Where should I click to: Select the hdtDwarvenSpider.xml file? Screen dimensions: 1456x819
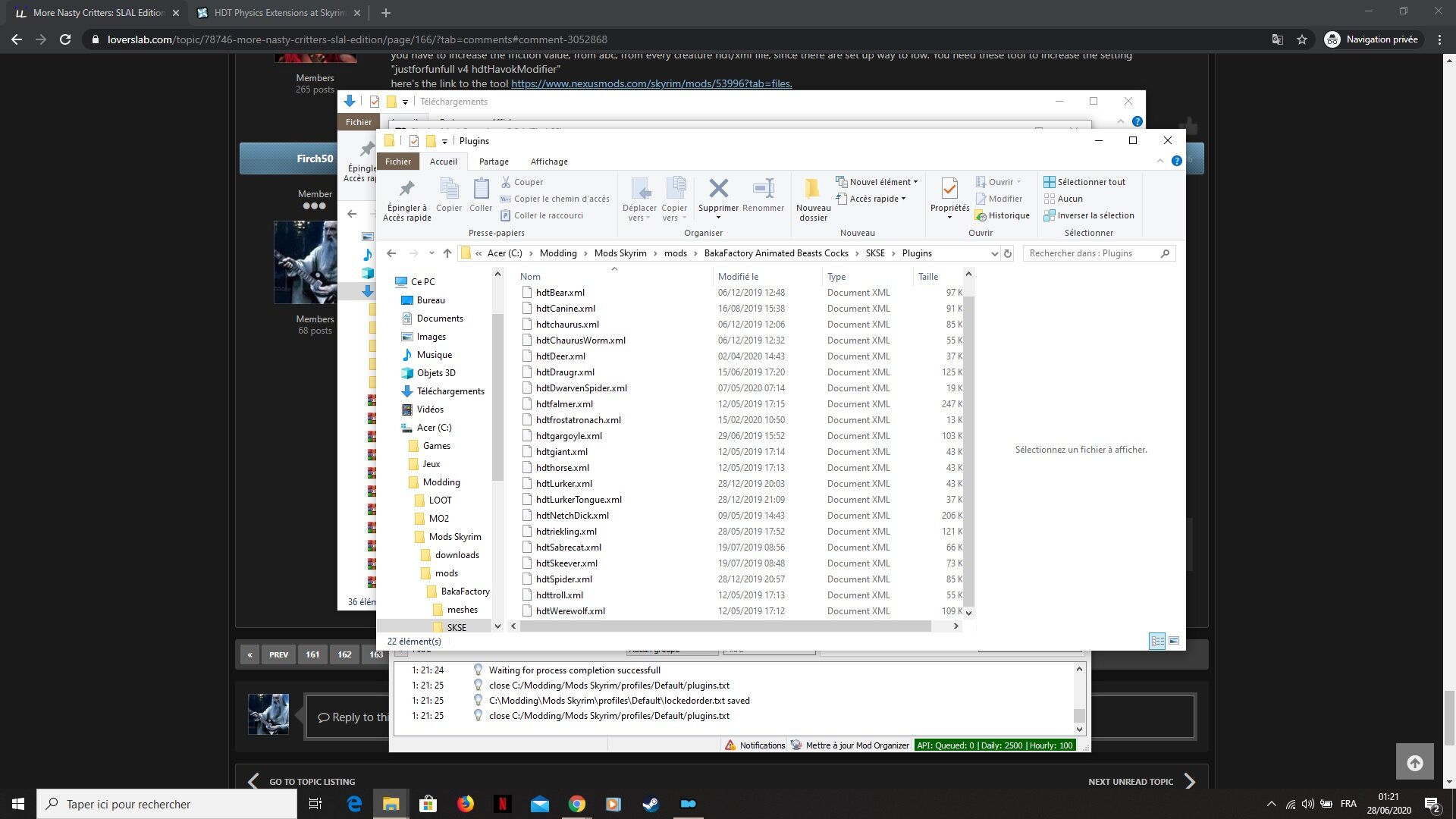pos(581,388)
